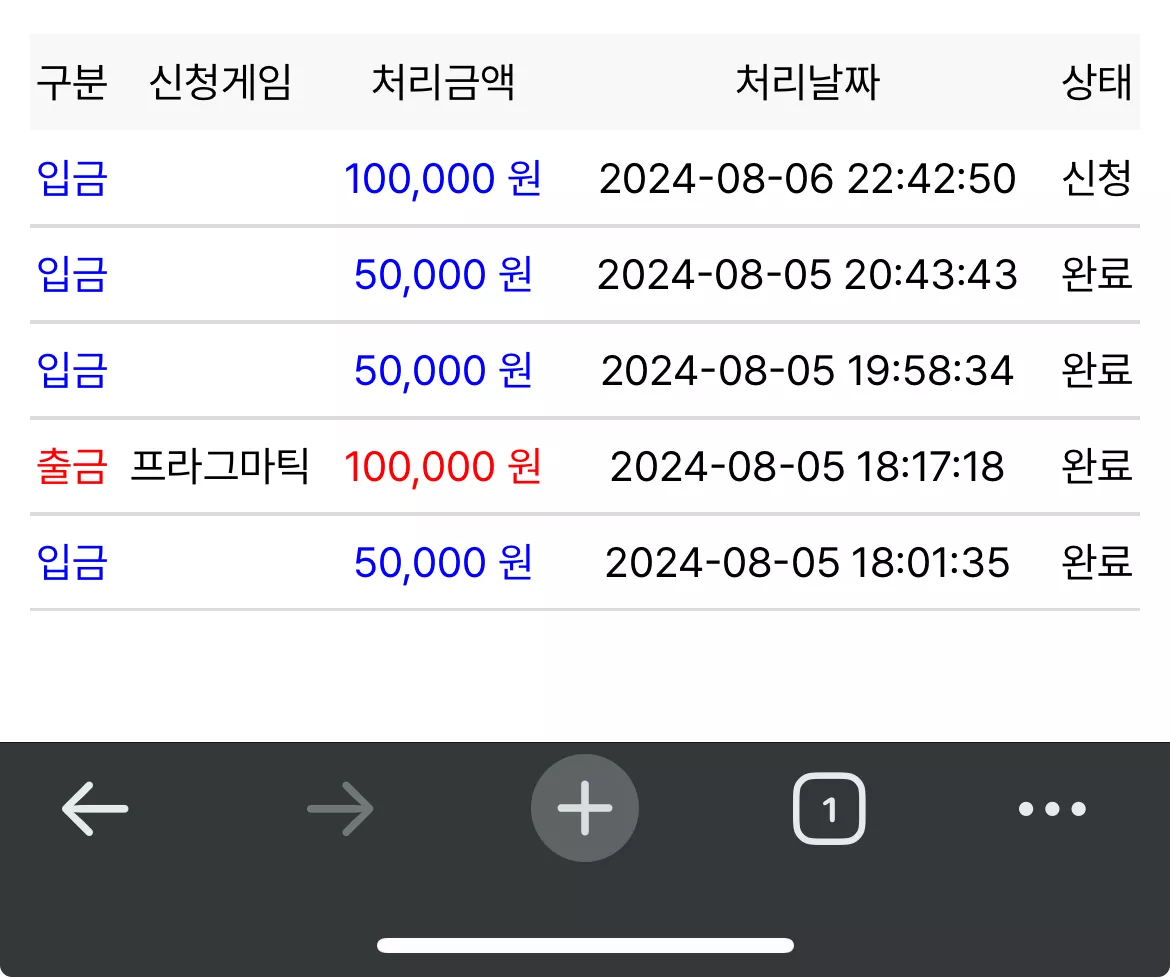This screenshot has width=1170, height=977.
Task: Tap the 프라그마틱 game name
Action: tap(220, 466)
